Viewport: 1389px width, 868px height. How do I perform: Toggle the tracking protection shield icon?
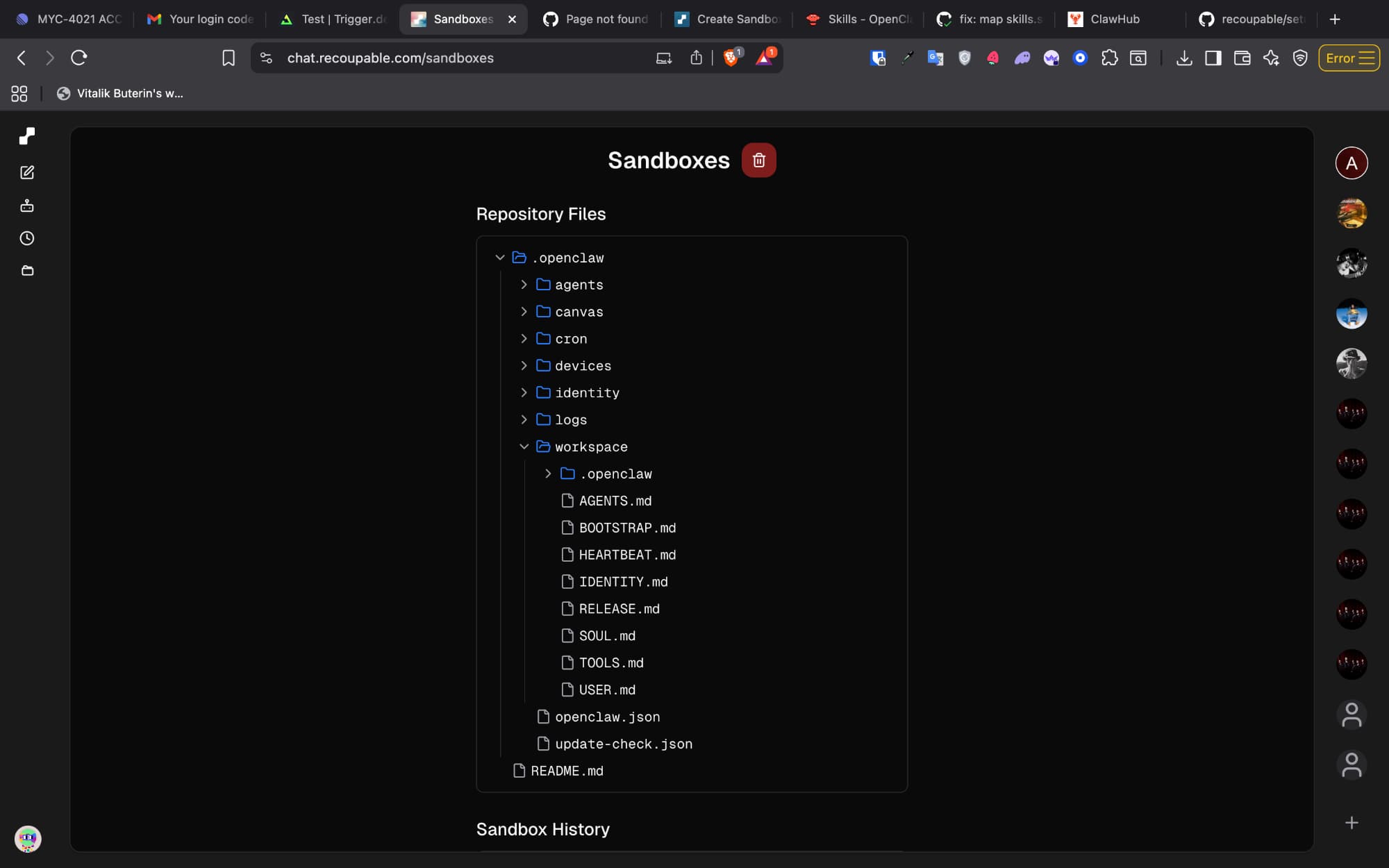[x=1300, y=58]
